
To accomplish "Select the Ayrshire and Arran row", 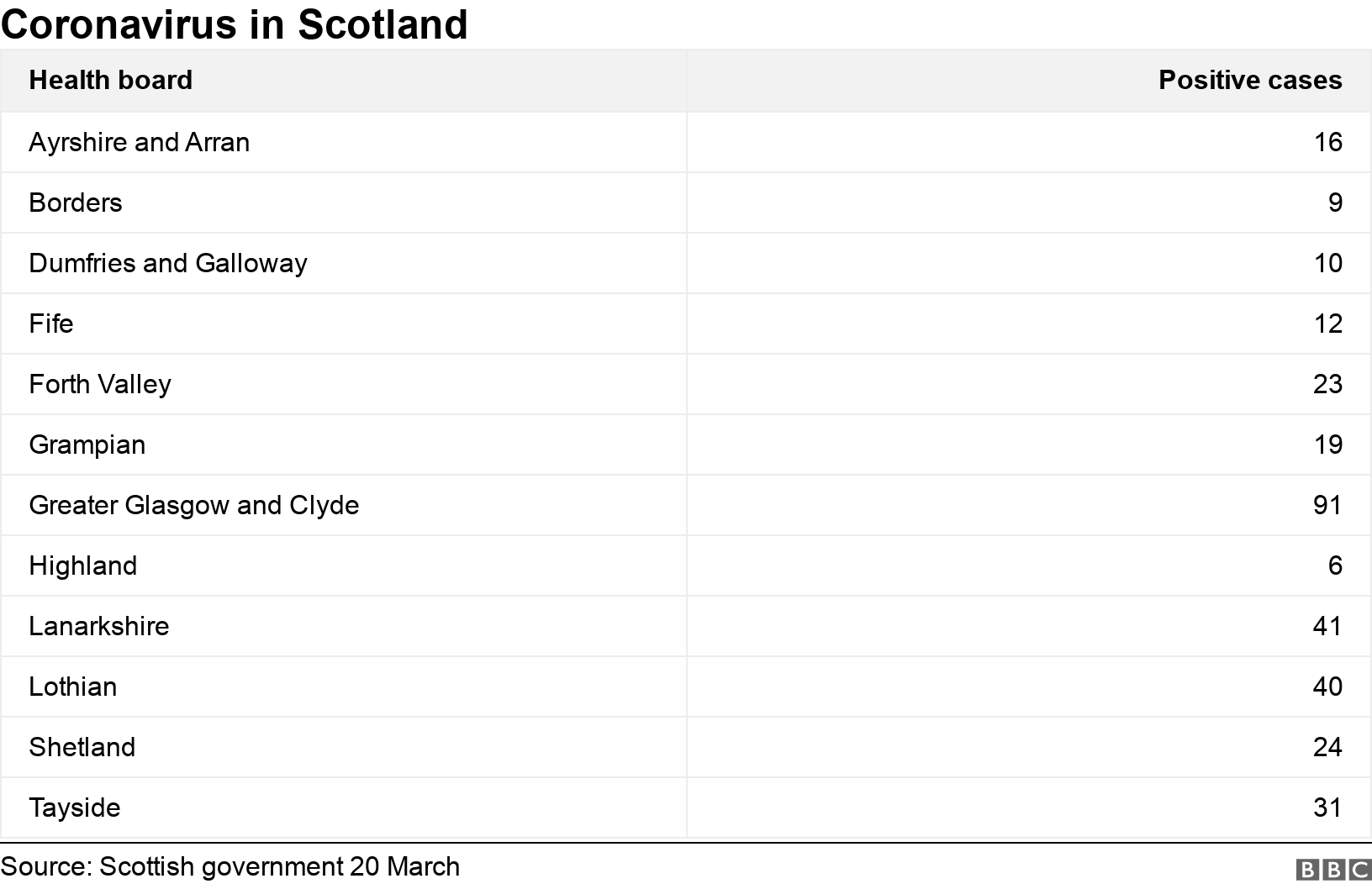I will click(139, 142).
